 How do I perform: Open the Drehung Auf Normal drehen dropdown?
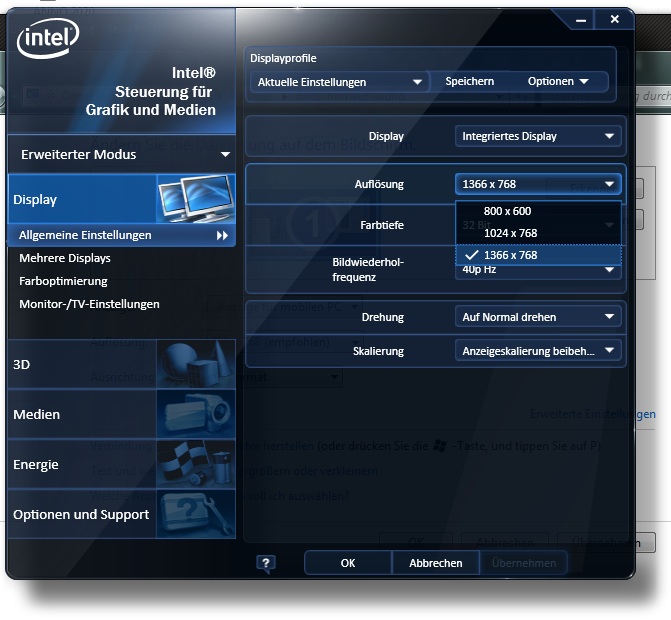click(x=538, y=317)
